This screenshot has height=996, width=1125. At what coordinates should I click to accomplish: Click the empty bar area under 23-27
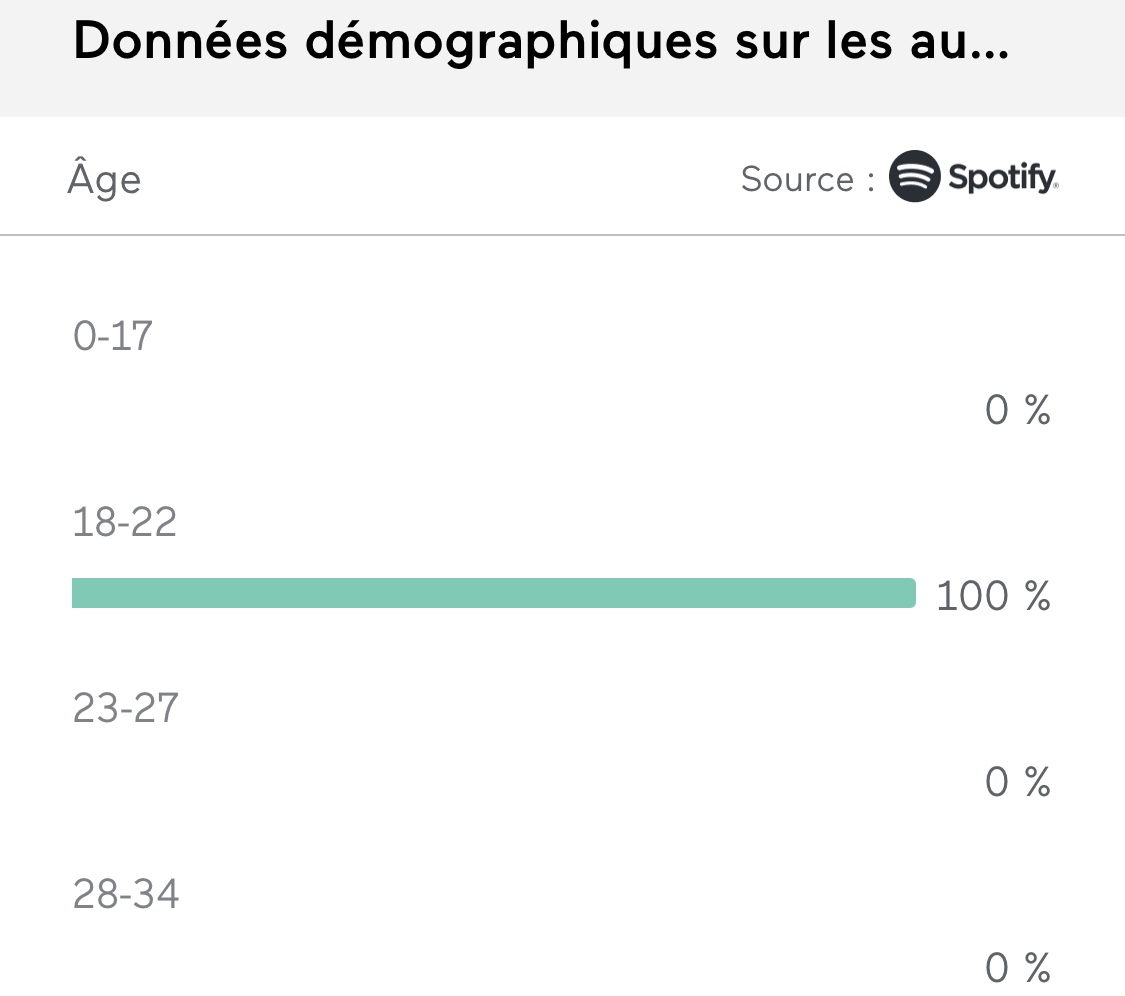coord(493,780)
